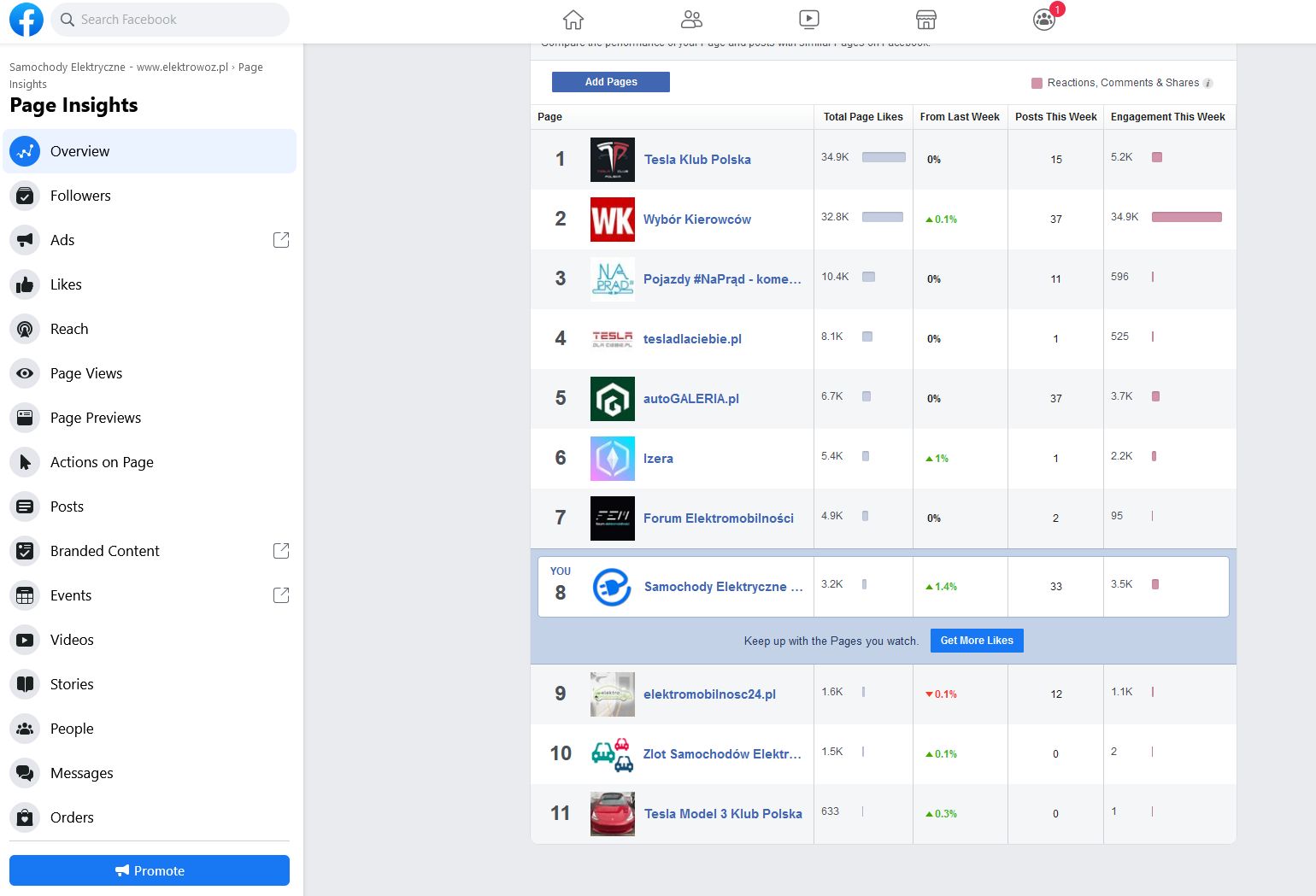Click the Page Views eye icon

point(25,373)
